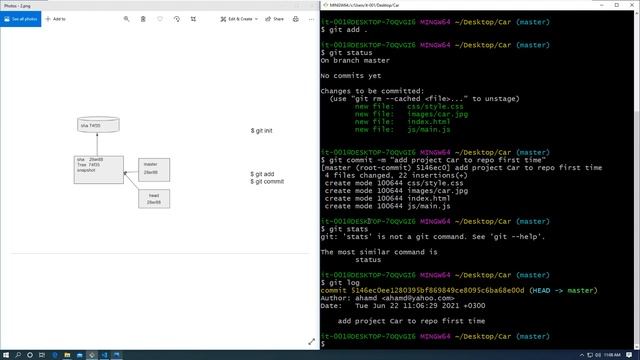640x360 pixels.
Task: Click the last empty $ prompt in terminal
Action: [x=323, y=344]
